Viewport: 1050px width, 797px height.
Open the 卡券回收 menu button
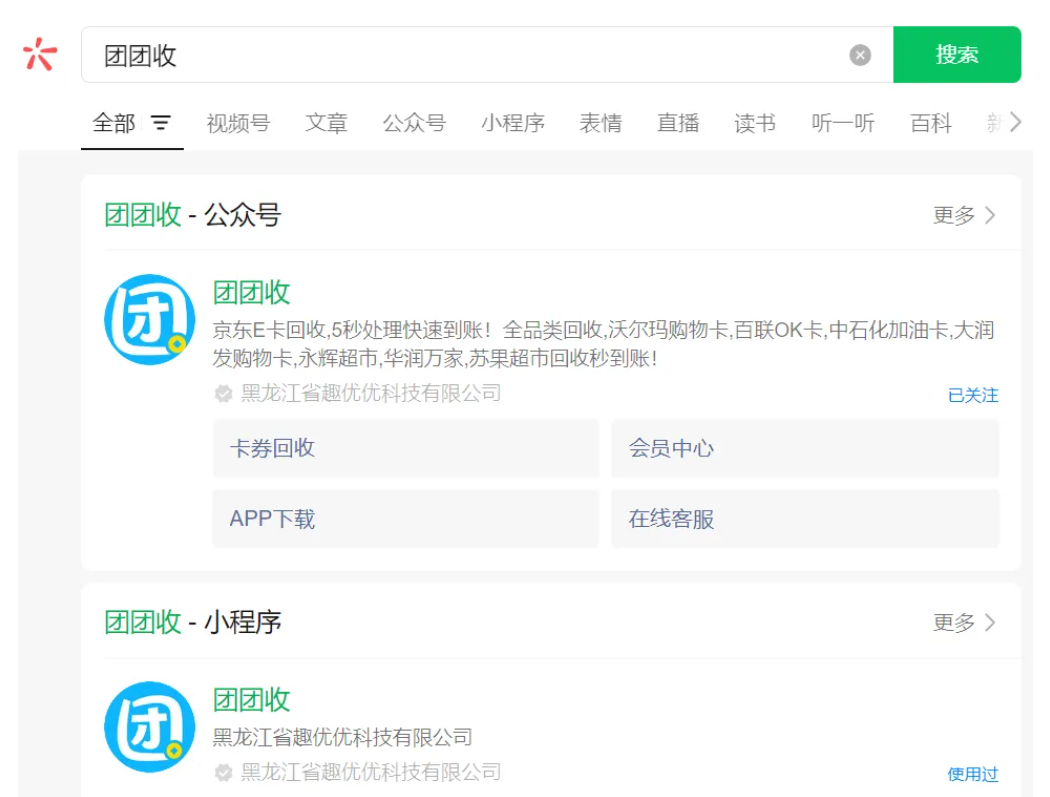(405, 448)
